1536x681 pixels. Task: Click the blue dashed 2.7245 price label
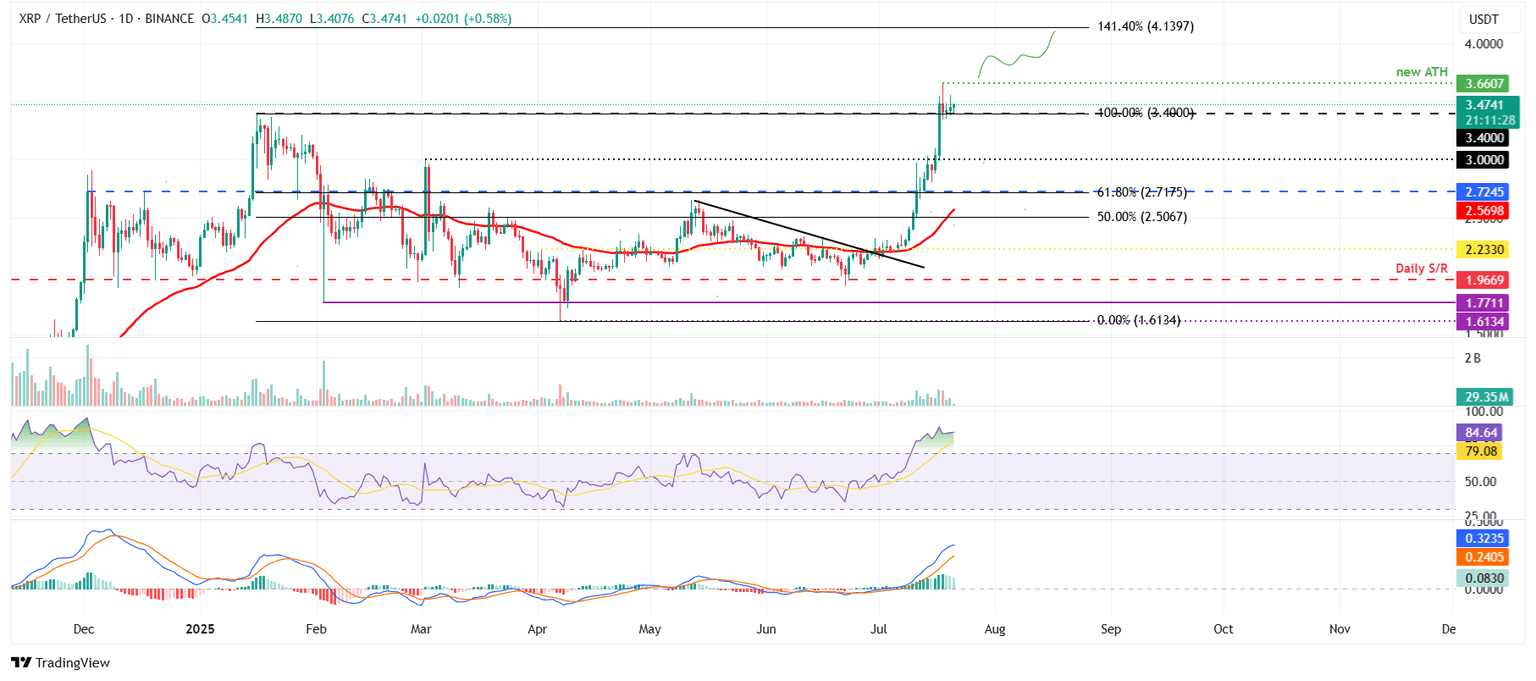coord(1483,189)
